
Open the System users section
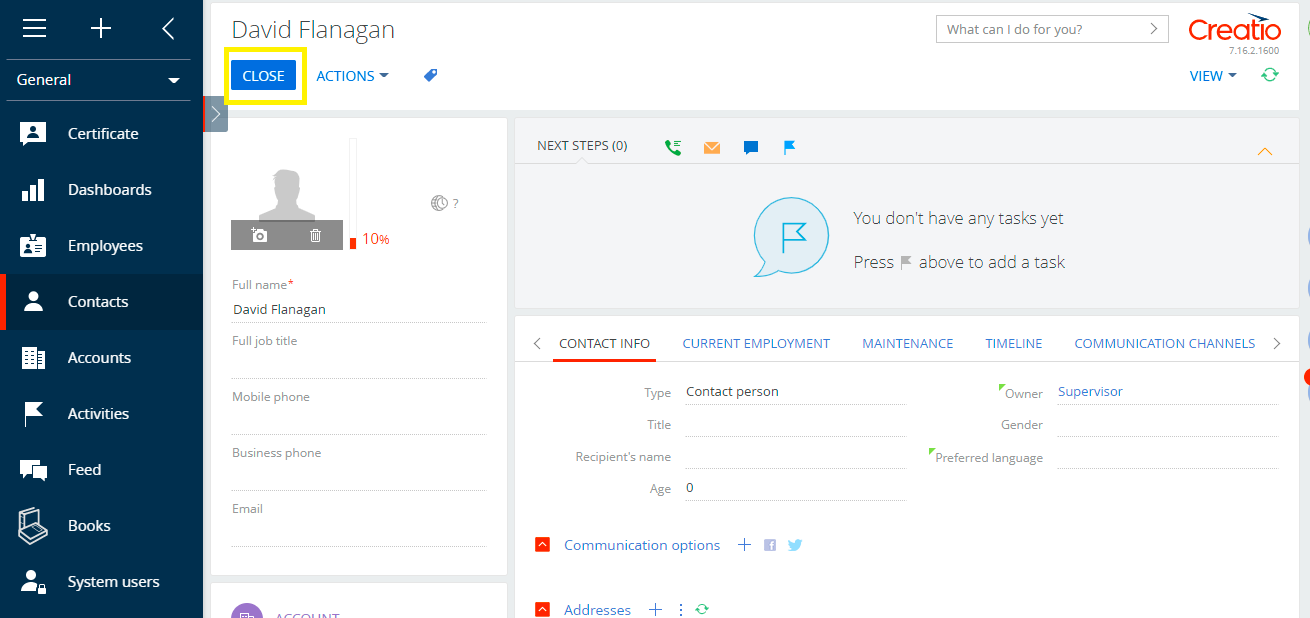(101, 582)
